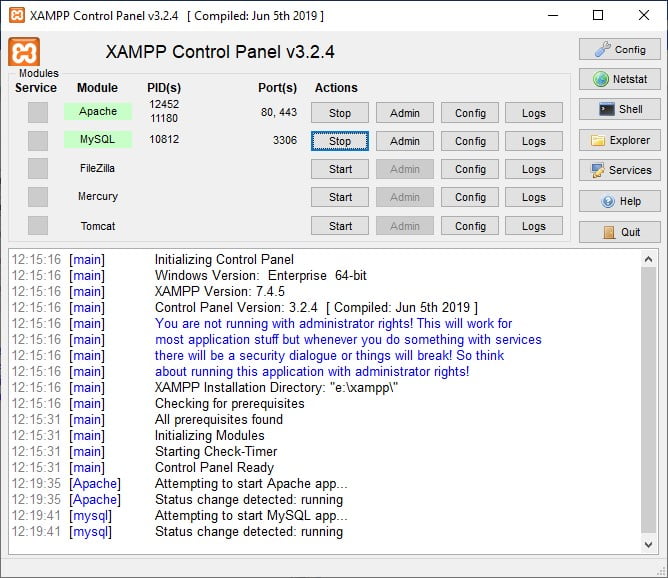Click log line 'XAMPP Installation Directory'
Viewport: 668px width, 578px height.
pos(276,388)
